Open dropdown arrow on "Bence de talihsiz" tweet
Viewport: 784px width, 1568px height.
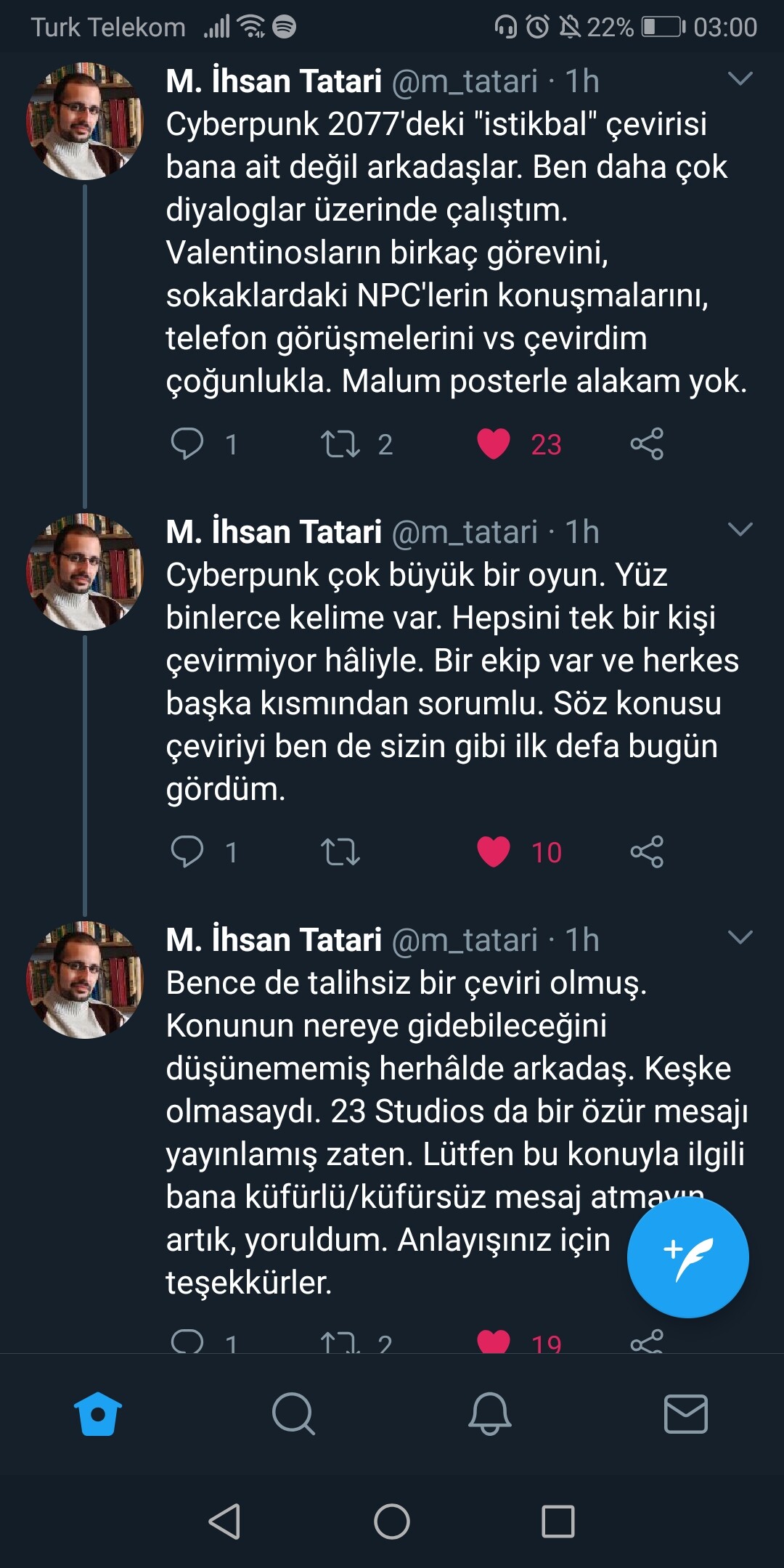(740, 937)
